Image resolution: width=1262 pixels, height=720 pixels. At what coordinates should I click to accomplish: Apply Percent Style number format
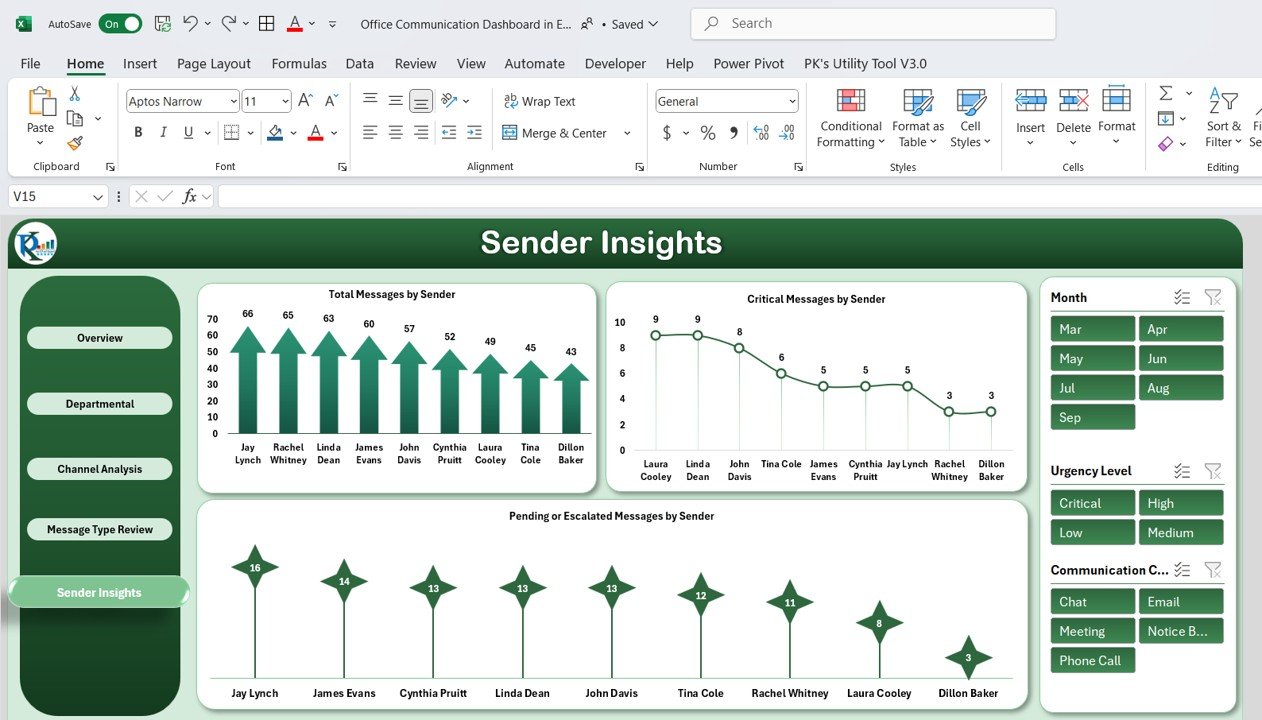click(708, 133)
